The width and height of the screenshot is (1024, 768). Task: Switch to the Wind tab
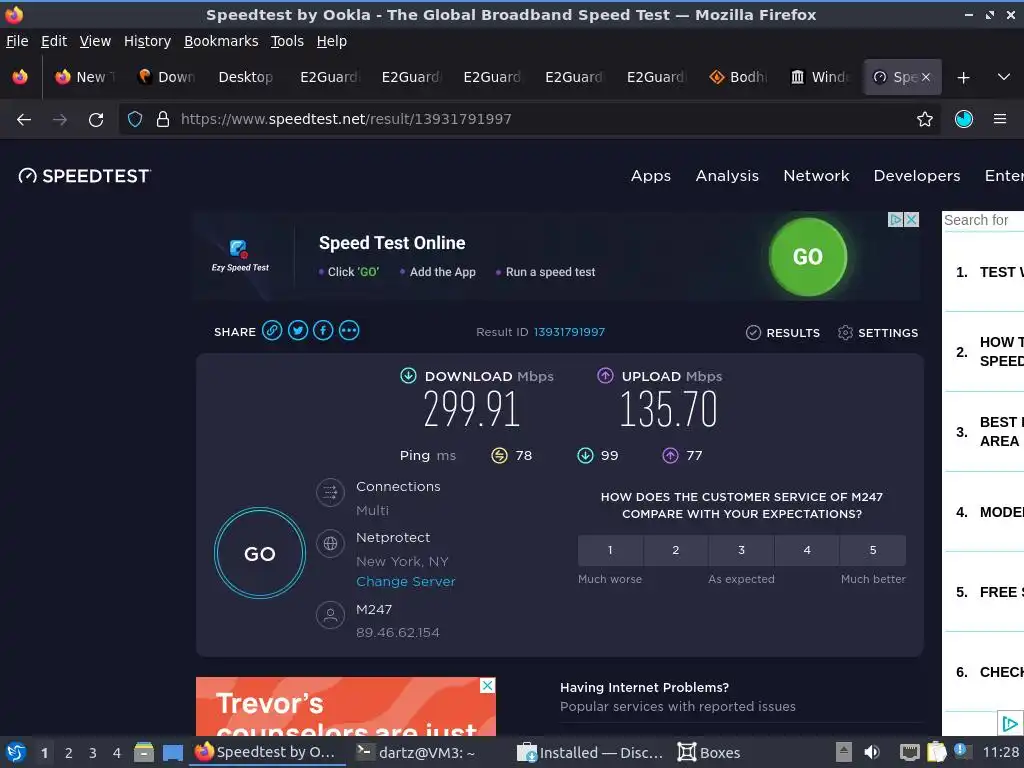821,77
